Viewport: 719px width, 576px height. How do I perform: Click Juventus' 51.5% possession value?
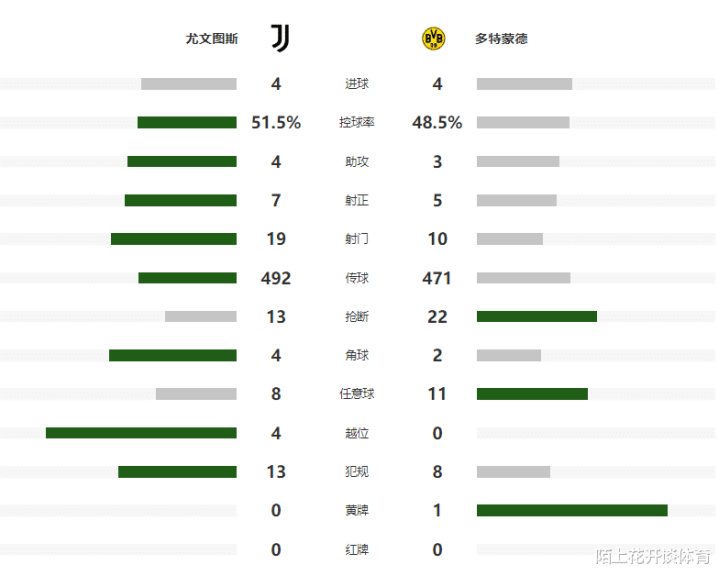click(276, 123)
